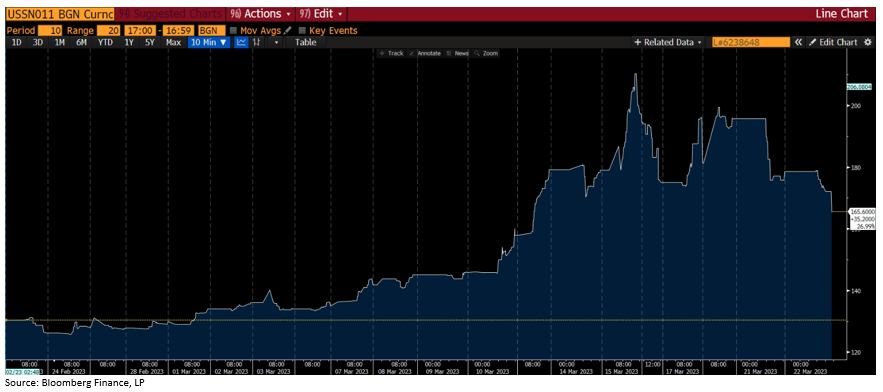Select the line chart style icon

tap(242, 42)
